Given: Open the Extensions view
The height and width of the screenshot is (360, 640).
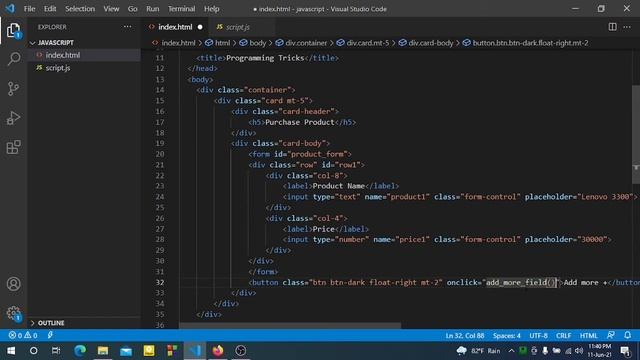Looking at the screenshot, I should 13,147.
